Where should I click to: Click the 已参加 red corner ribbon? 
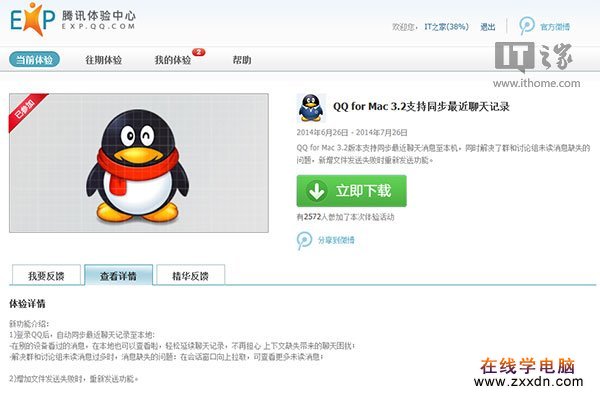pyautogui.click(x=26, y=111)
